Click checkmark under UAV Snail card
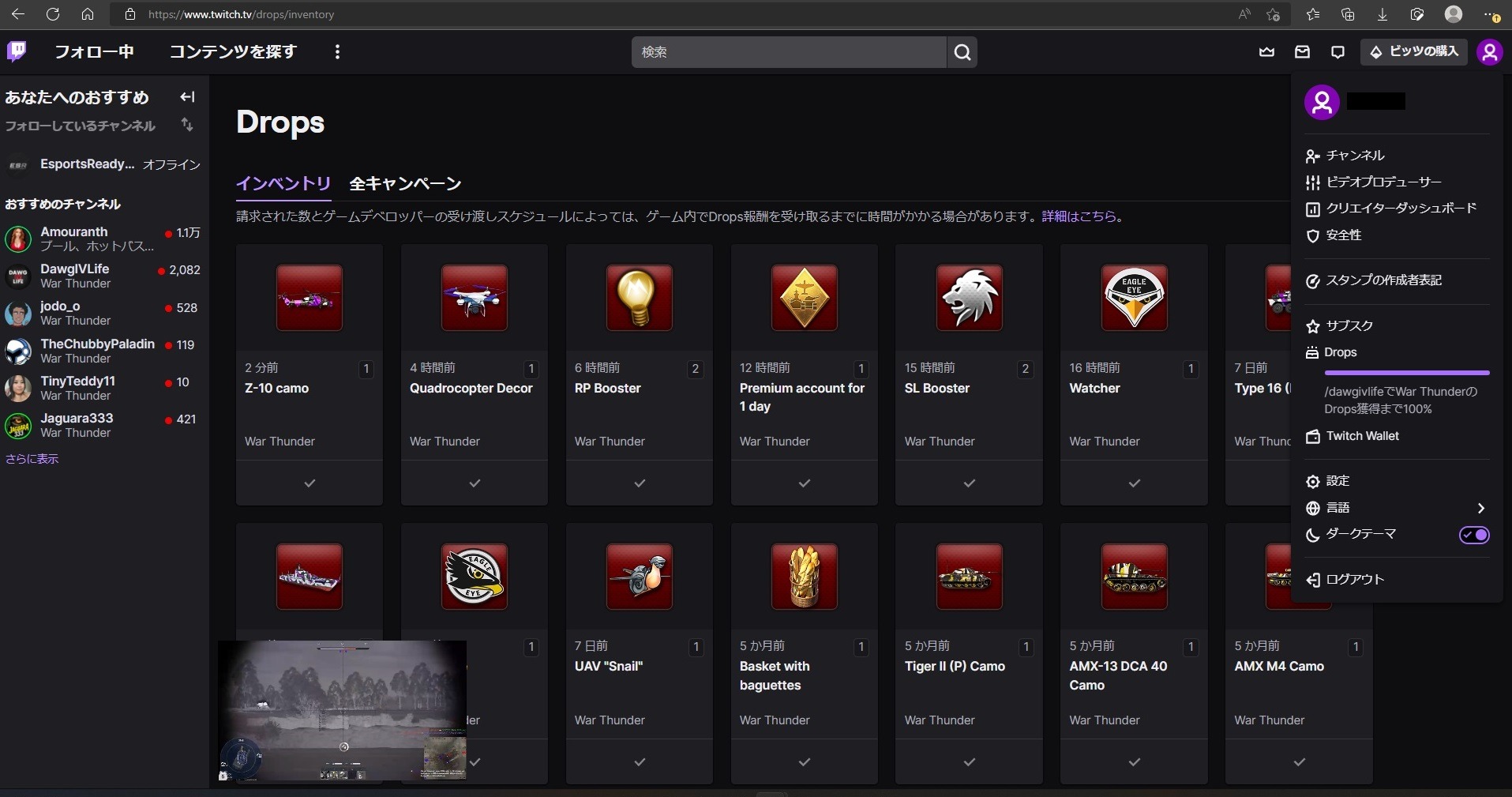Screen dimensions: 1512x797 640,761
